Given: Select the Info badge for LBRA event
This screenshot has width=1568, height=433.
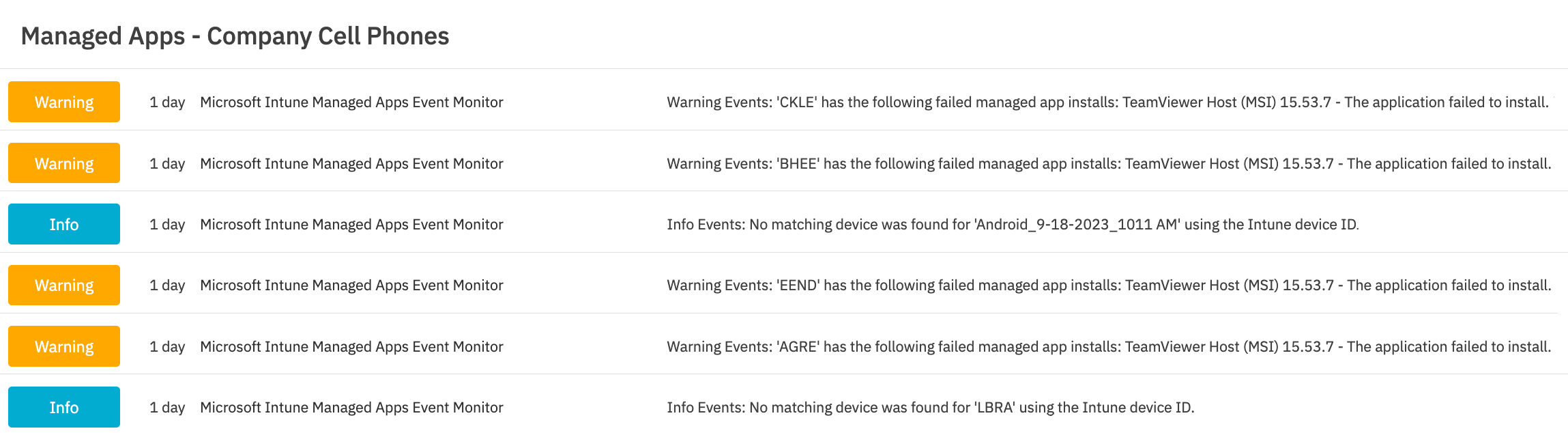Looking at the screenshot, I should [x=64, y=407].
